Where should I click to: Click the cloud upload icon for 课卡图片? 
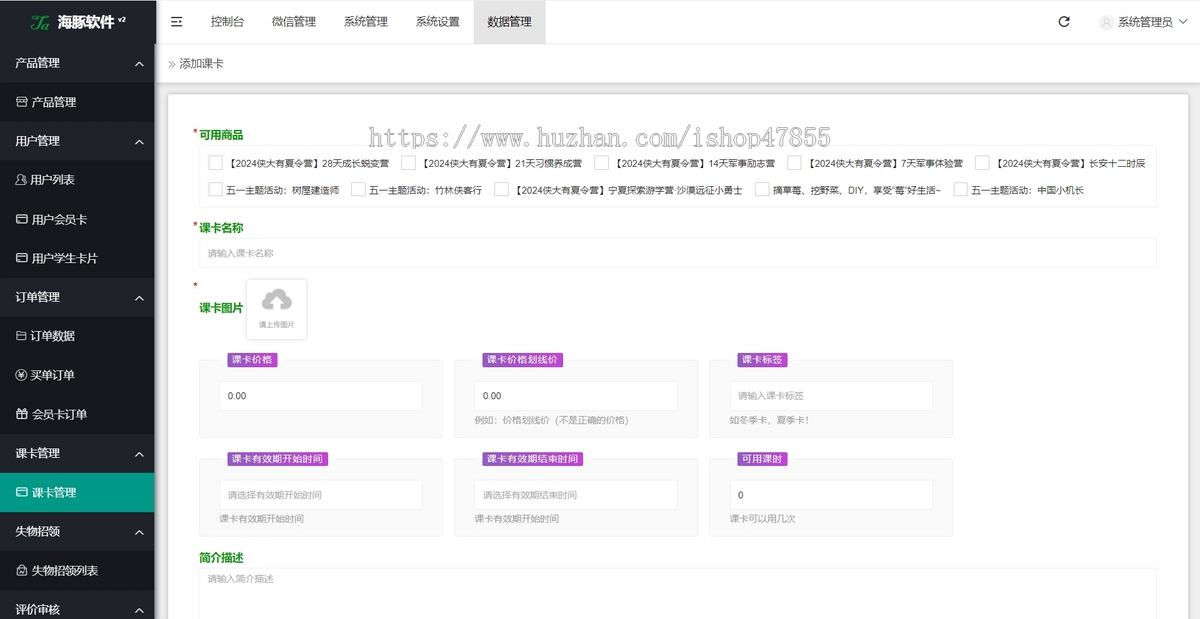[277, 299]
